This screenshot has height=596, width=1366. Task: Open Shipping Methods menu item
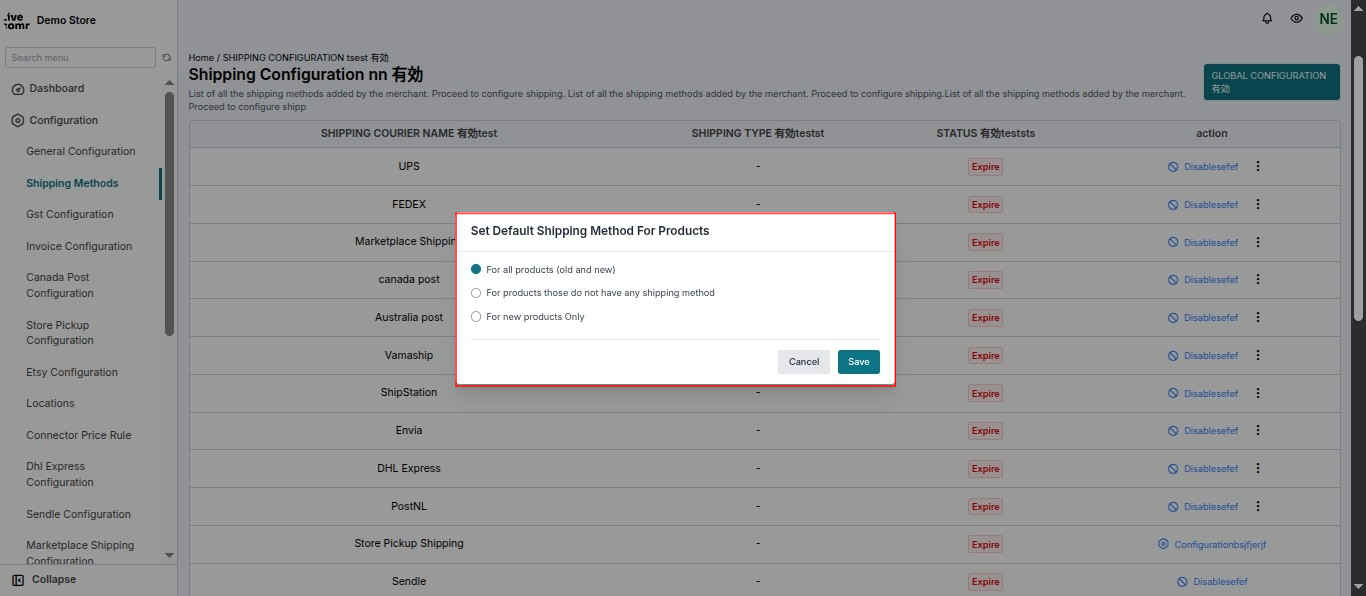click(x=72, y=183)
